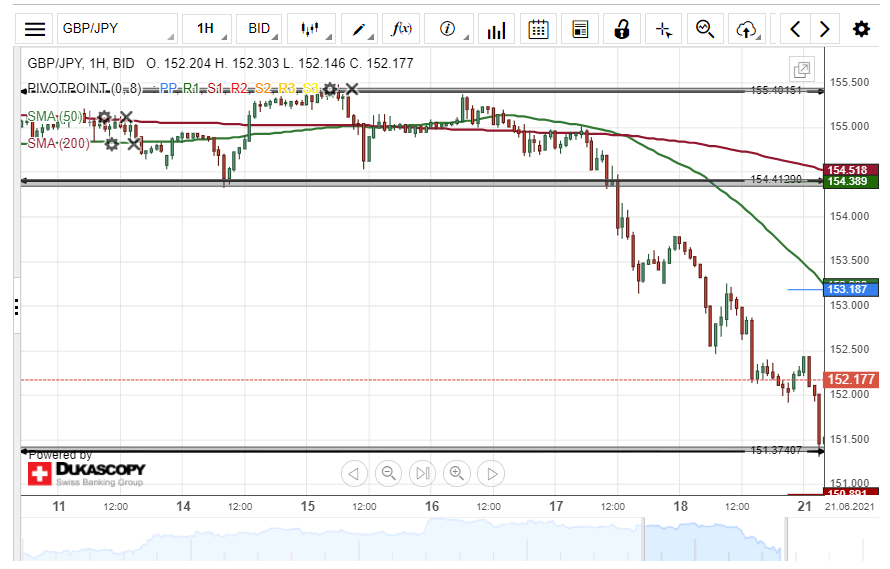Step the chart forward with circled triangle
Viewport: 890px width, 569px height.
point(492,474)
